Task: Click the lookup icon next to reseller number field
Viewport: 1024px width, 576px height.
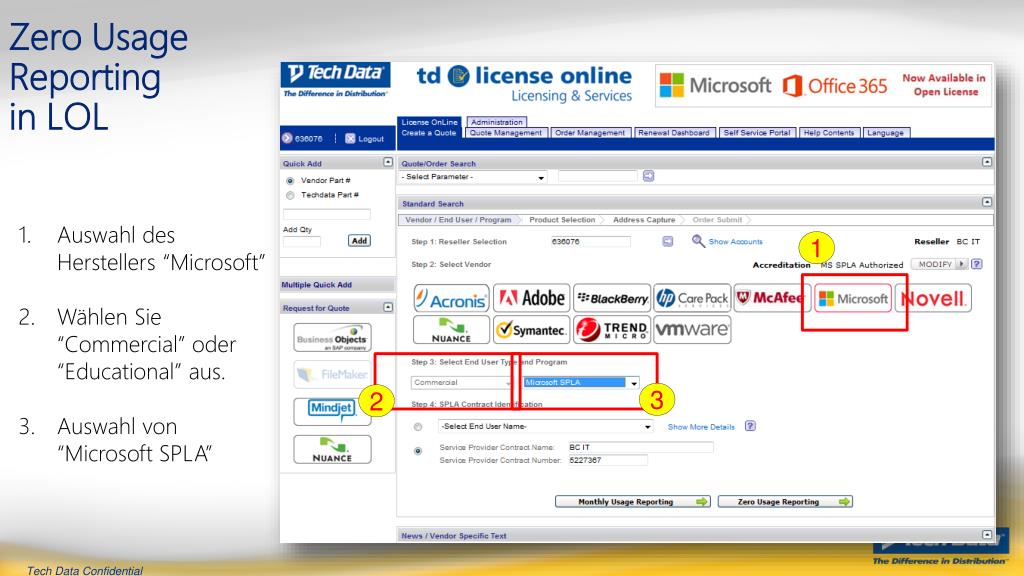Action: point(667,242)
